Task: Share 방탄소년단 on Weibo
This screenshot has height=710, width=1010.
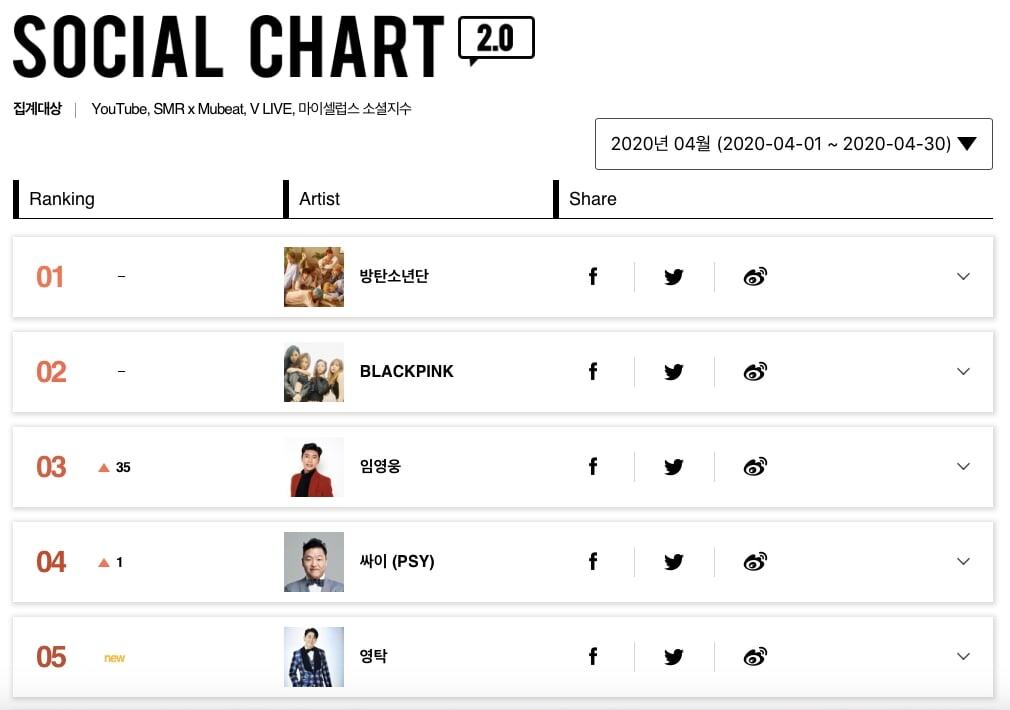Action: 755,277
